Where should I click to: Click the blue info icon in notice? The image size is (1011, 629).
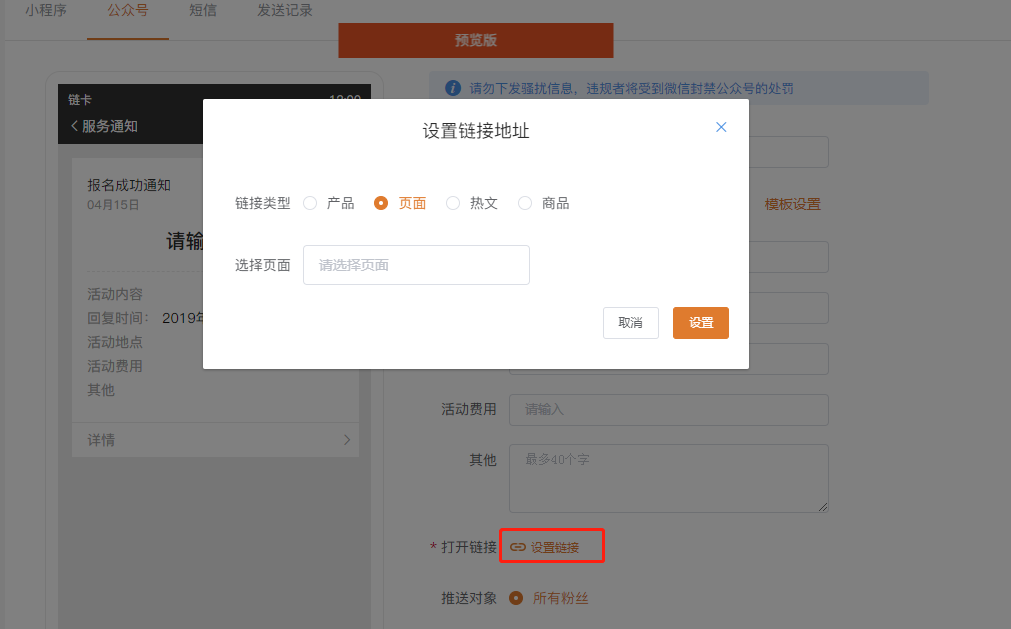pos(453,88)
